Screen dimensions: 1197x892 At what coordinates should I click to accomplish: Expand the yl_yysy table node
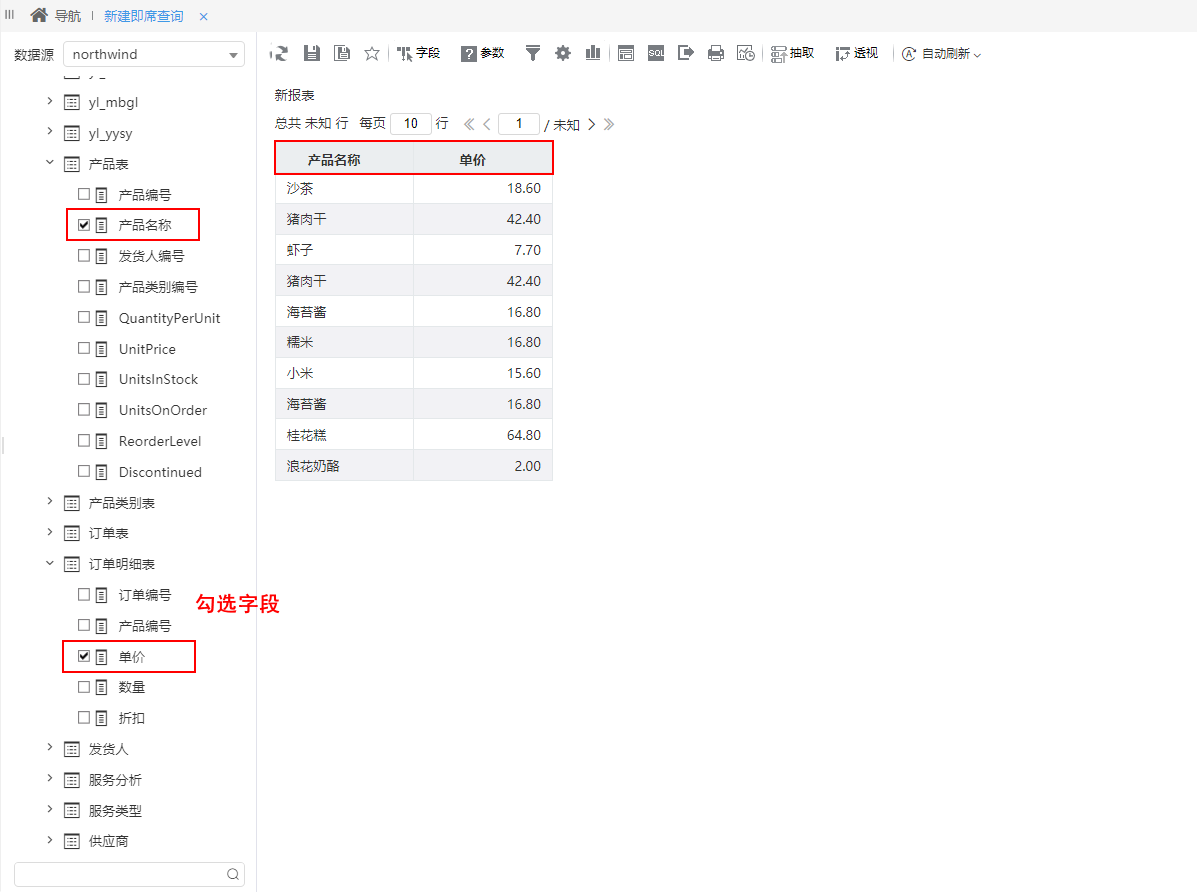point(50,131)
